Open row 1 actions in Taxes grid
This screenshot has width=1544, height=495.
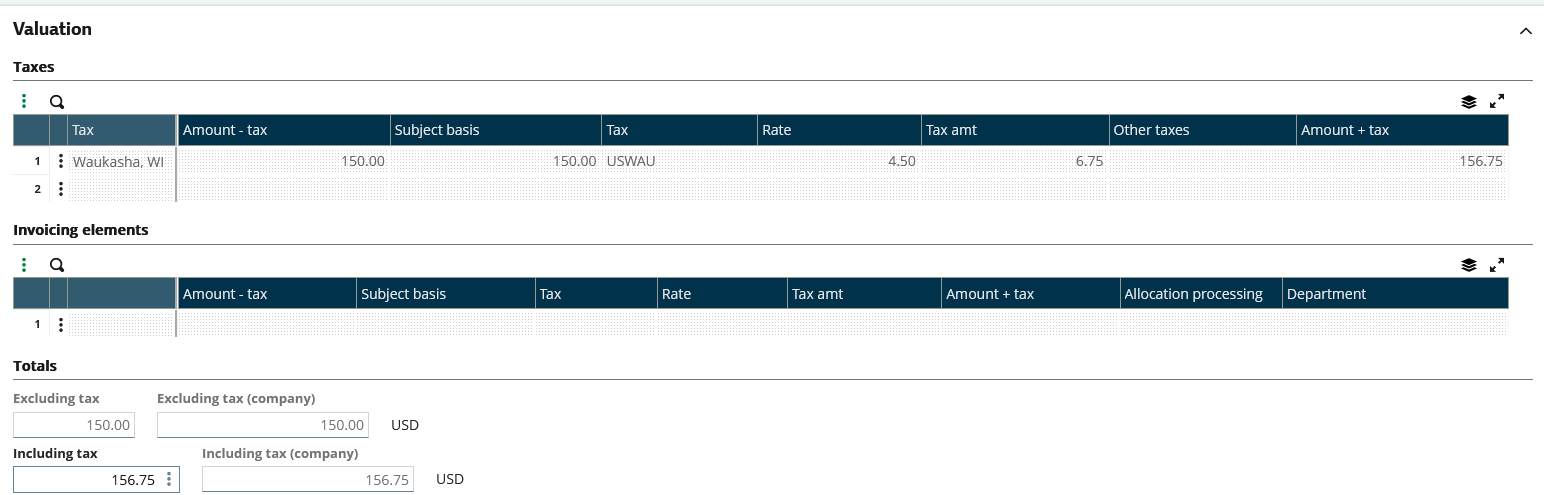[x=60, y=161]
